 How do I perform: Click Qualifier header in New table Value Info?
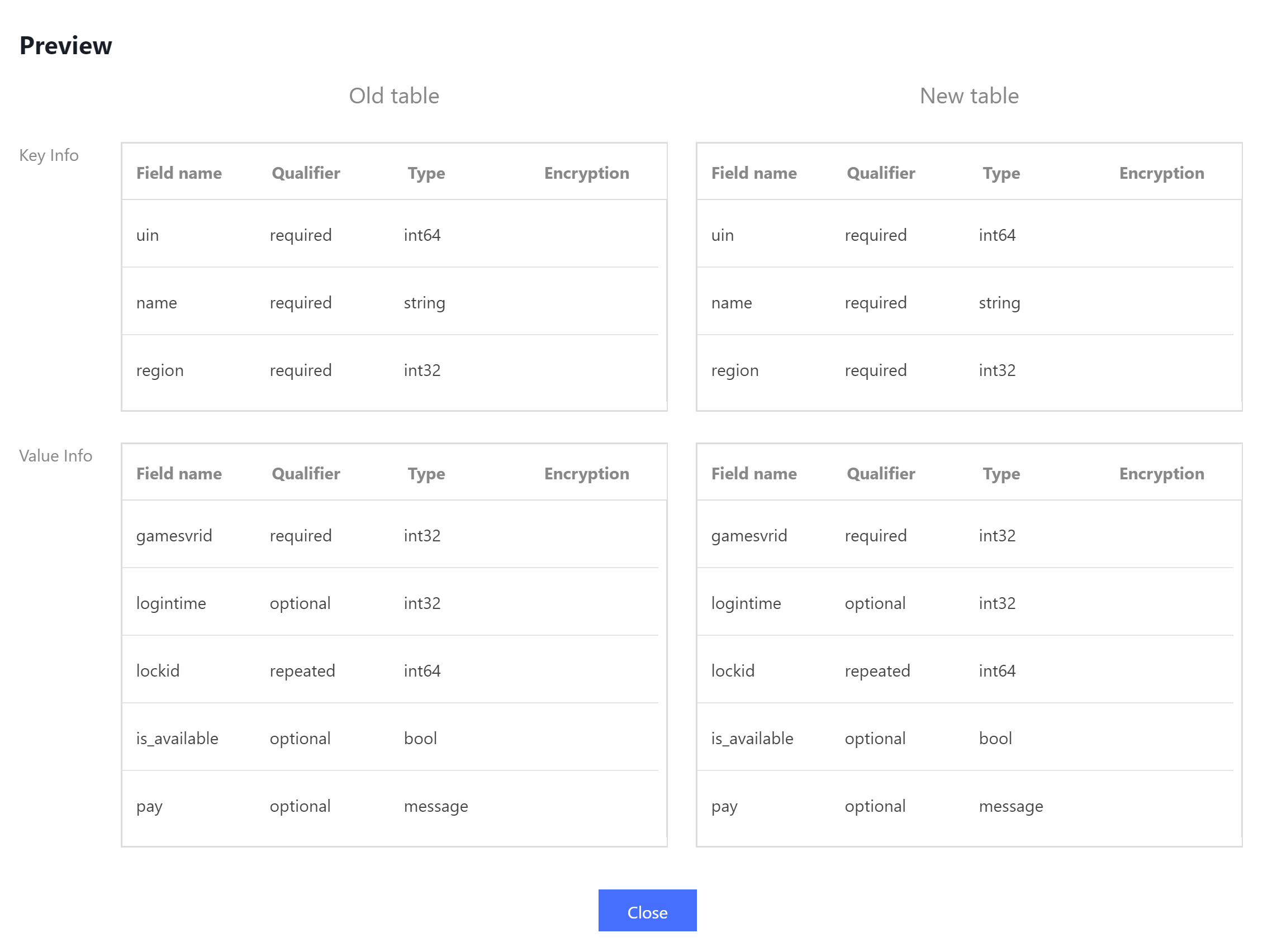(880, 474)
